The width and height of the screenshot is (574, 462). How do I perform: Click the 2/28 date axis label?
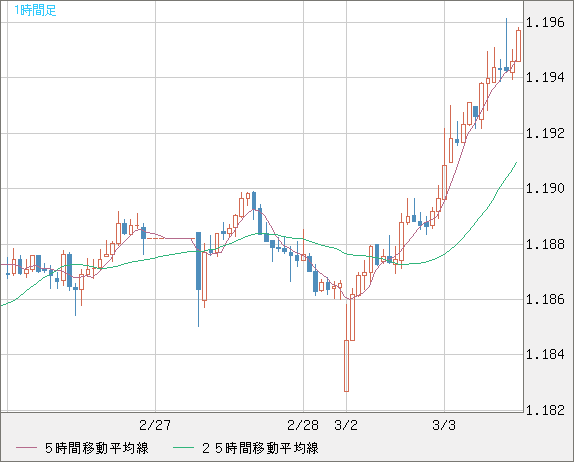[x=303, y=425]
